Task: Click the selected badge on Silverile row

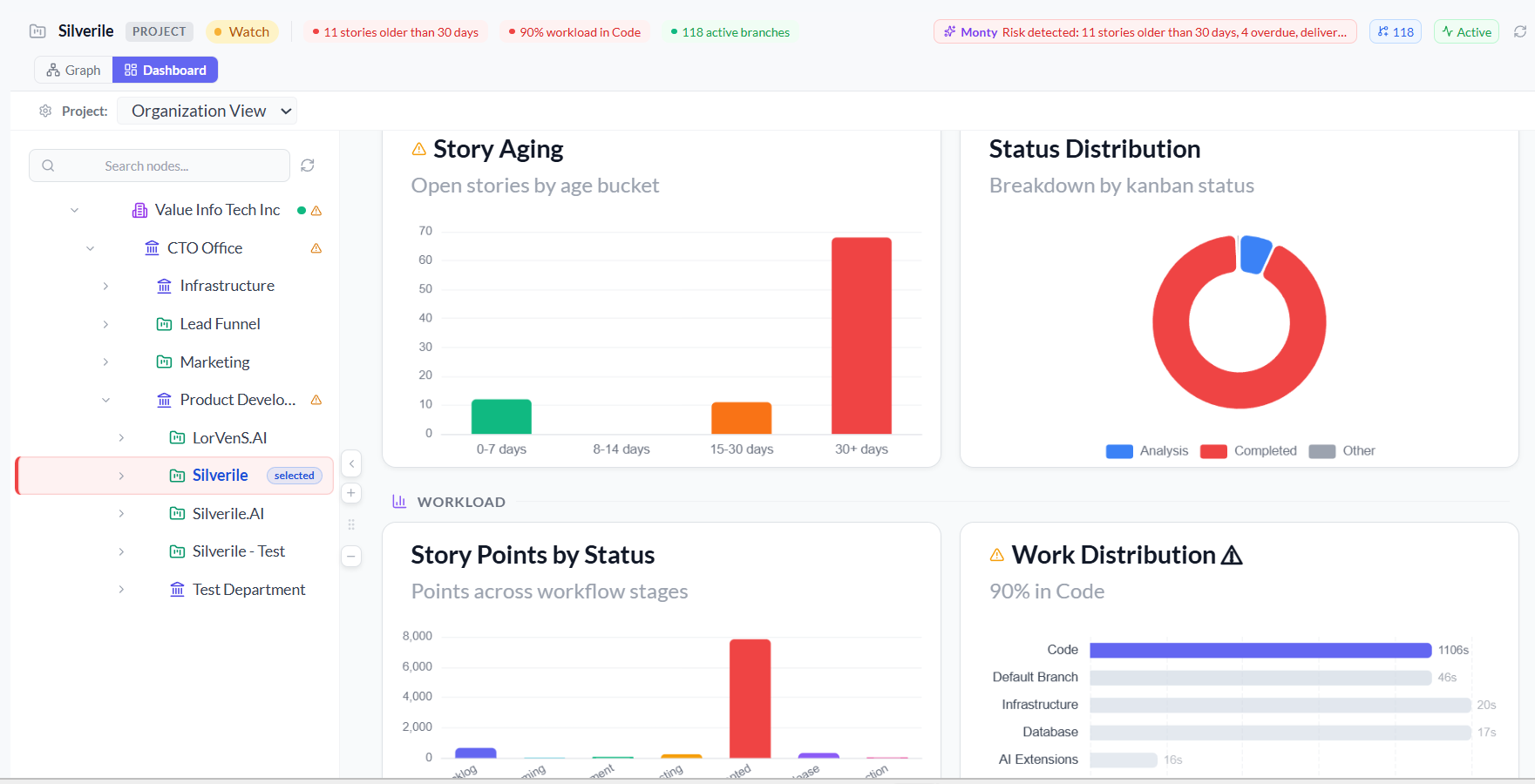Action: pos(294,476)
